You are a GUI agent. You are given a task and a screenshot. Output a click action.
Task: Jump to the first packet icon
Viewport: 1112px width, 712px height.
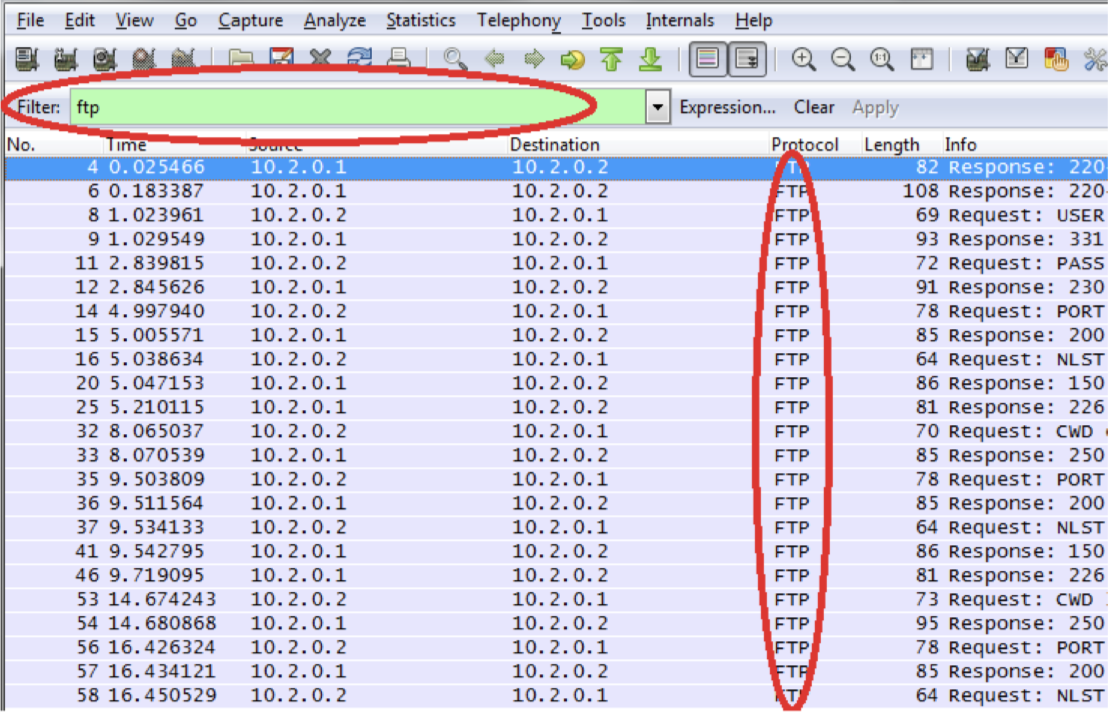[611, 60]
